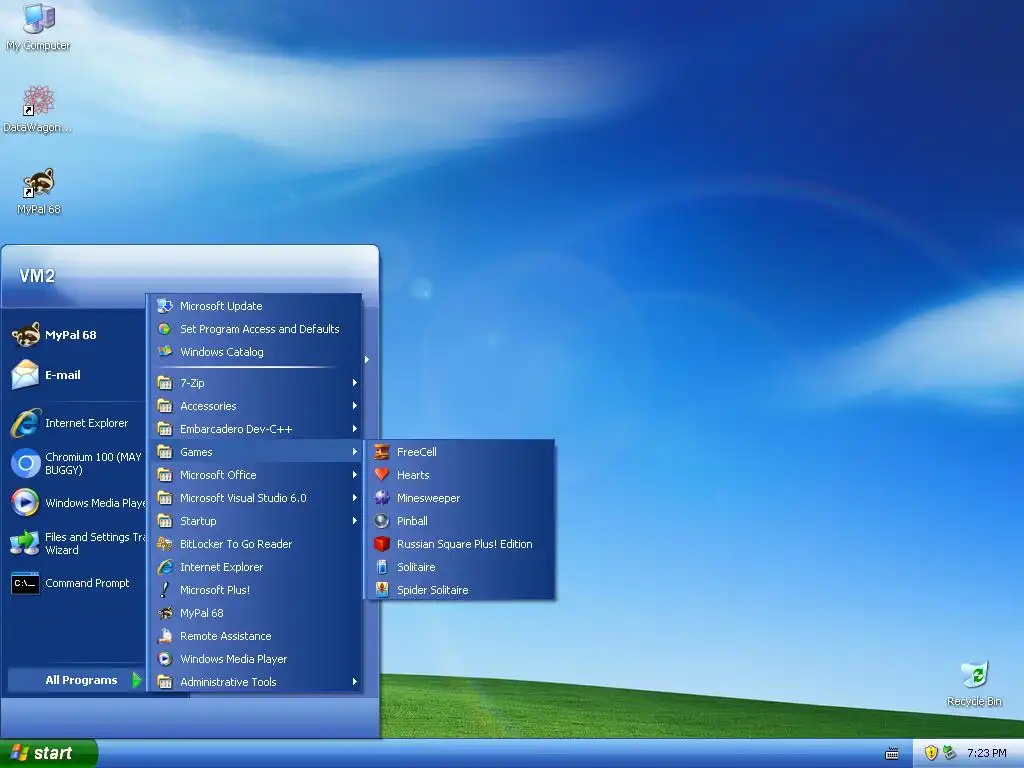Start the Solitaire game
1024x768 pixels.
click(462, 567)
